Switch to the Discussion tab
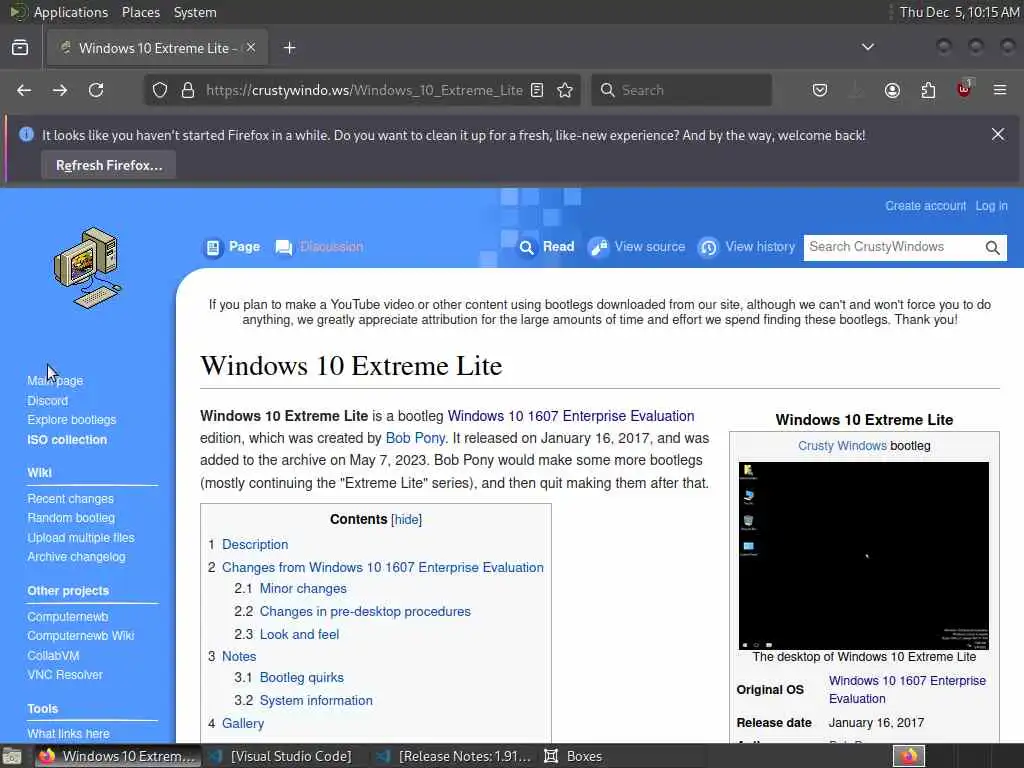Viewport: 1024px width, 768px height. coord(319,247)
